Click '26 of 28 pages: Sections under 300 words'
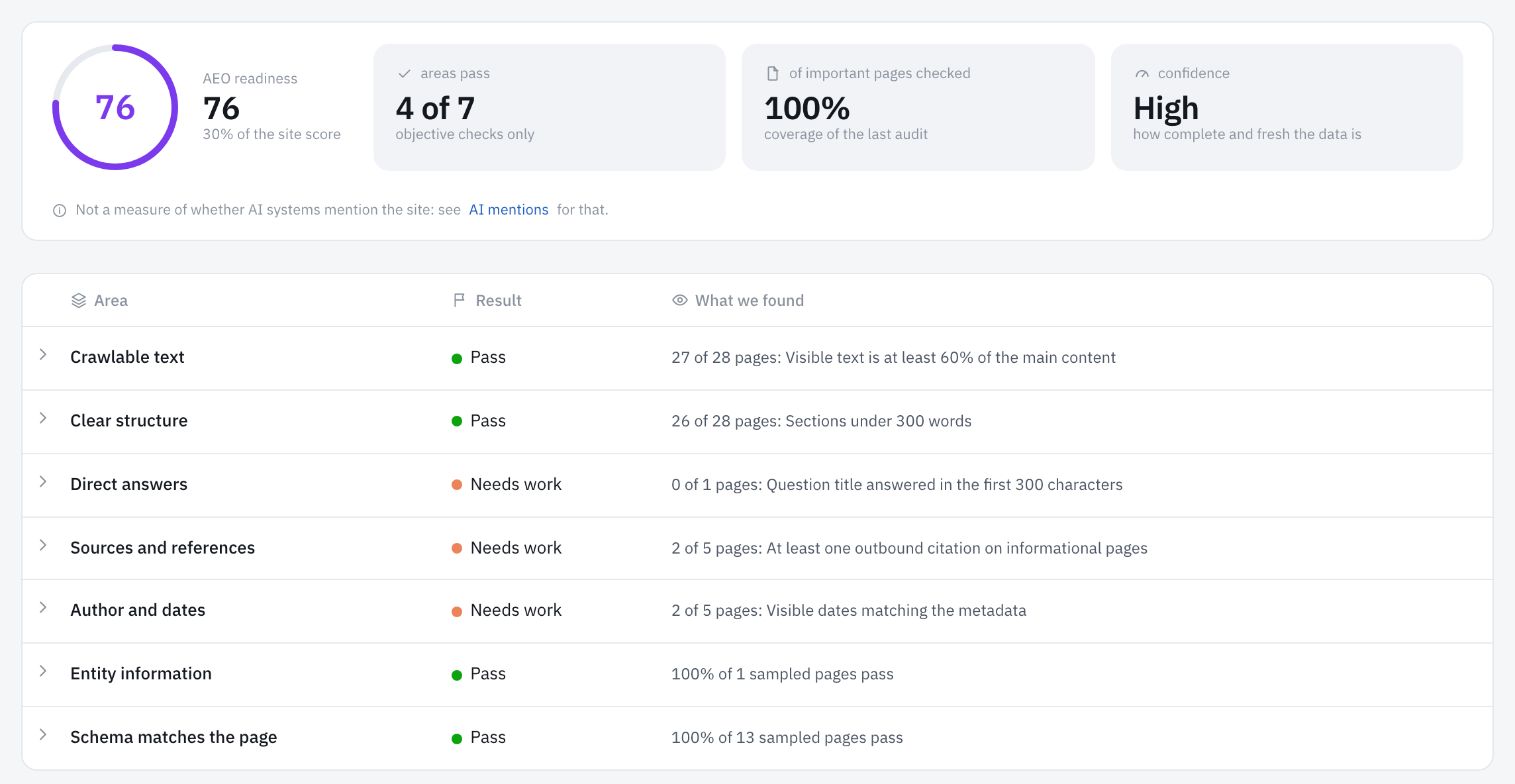This screenshot has height=784, width=1515. 821,421
